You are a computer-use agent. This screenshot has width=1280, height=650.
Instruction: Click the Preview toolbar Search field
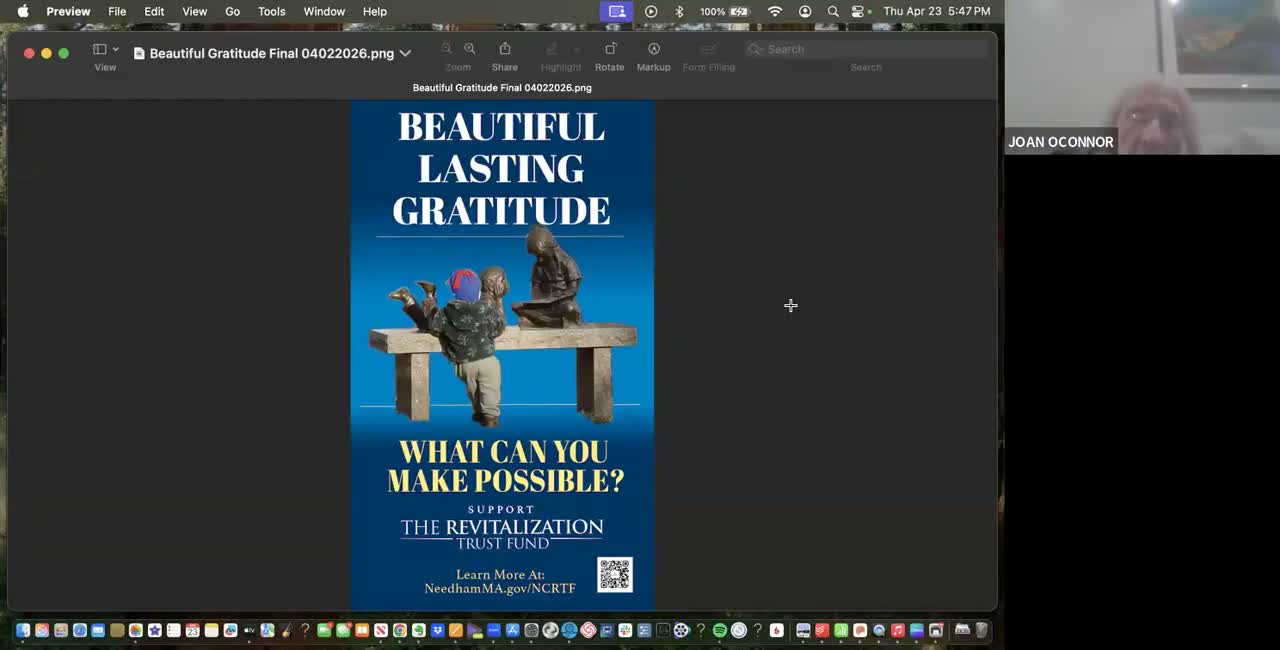pos(866,49)
